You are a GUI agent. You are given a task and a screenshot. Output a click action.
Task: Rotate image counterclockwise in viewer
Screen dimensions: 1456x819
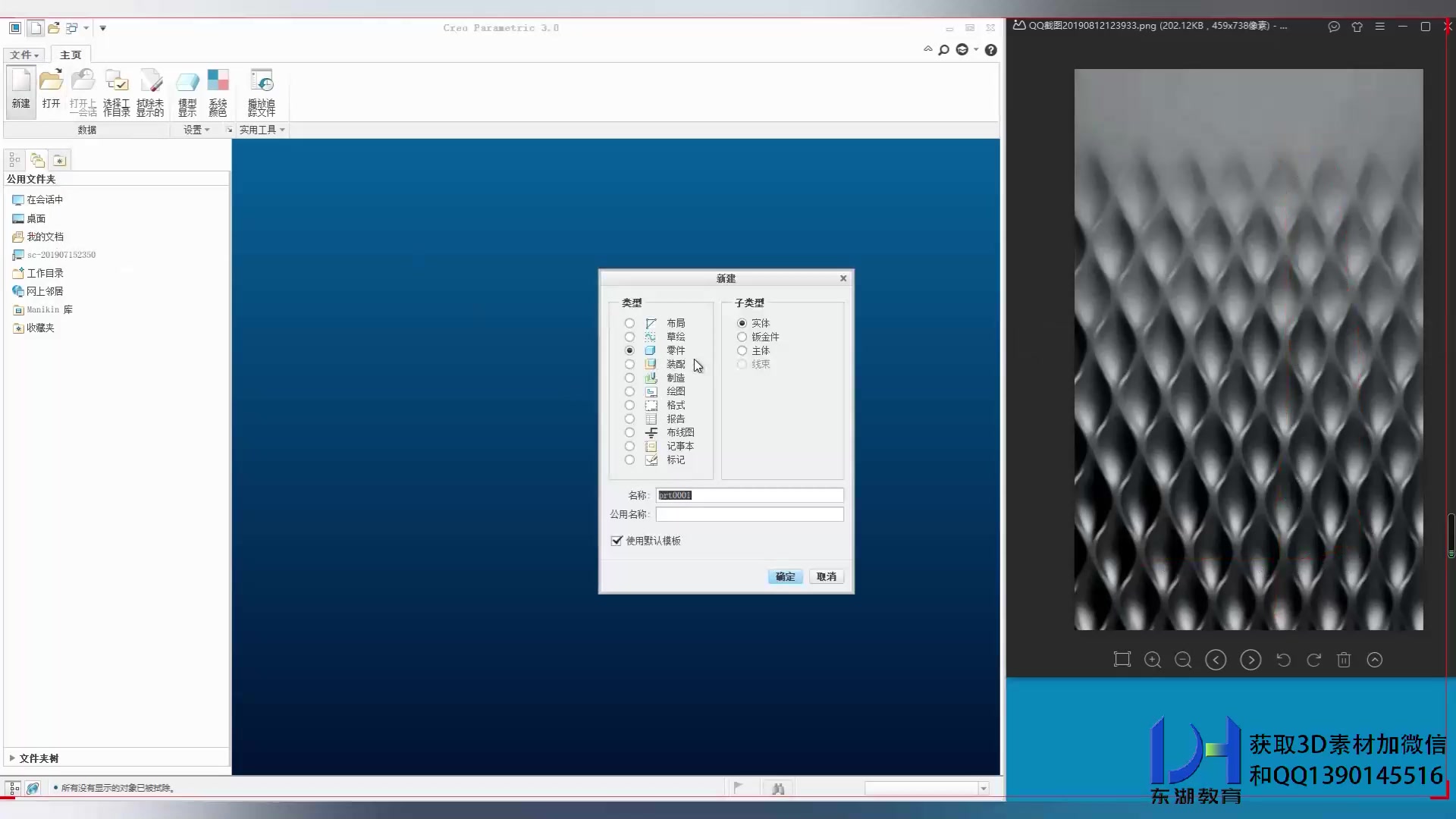tap(1283, 660)
